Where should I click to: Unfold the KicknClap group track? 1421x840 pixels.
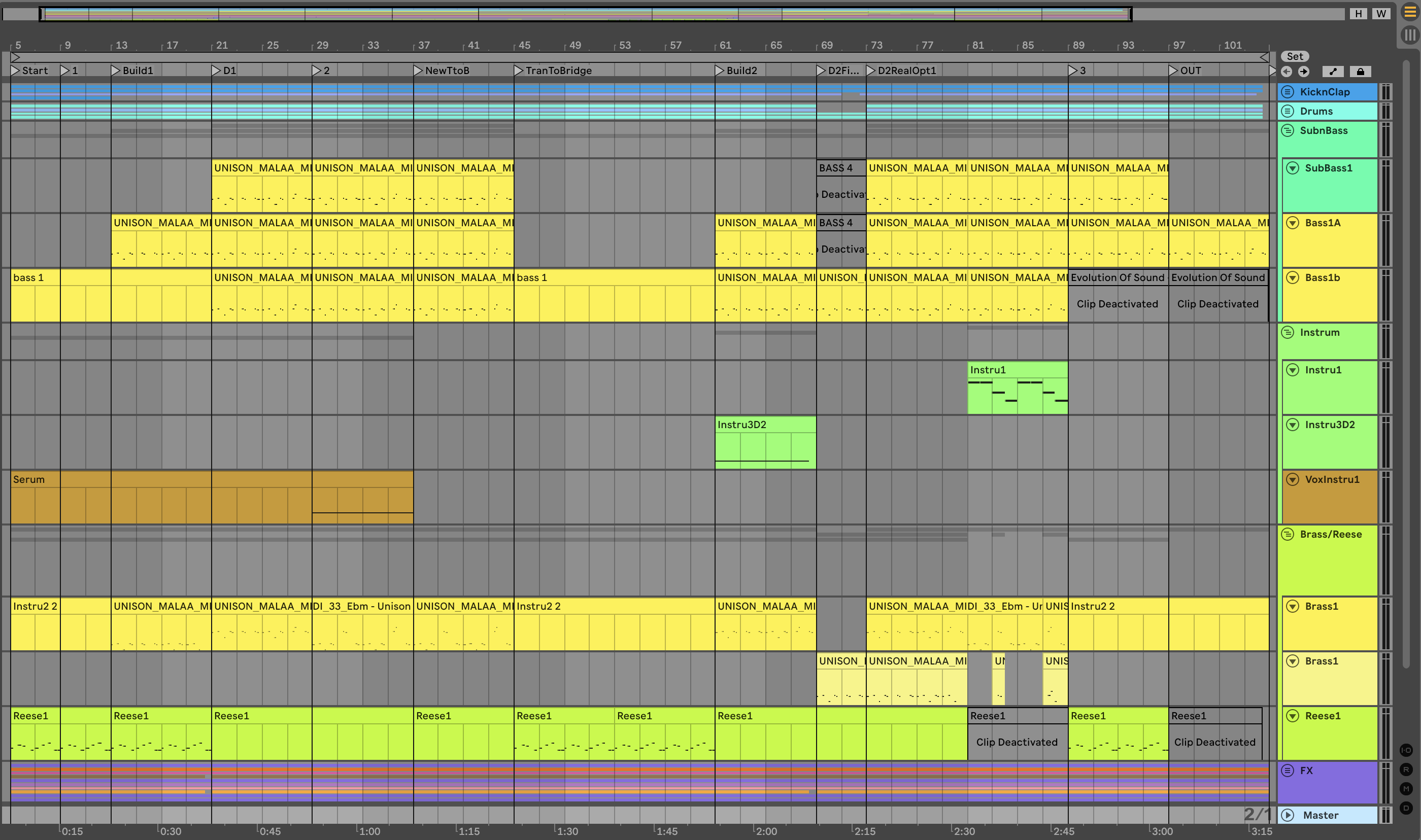tap(1288, 92)
